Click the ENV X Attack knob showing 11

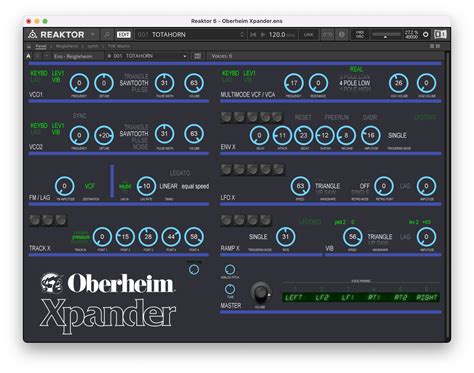282,136
